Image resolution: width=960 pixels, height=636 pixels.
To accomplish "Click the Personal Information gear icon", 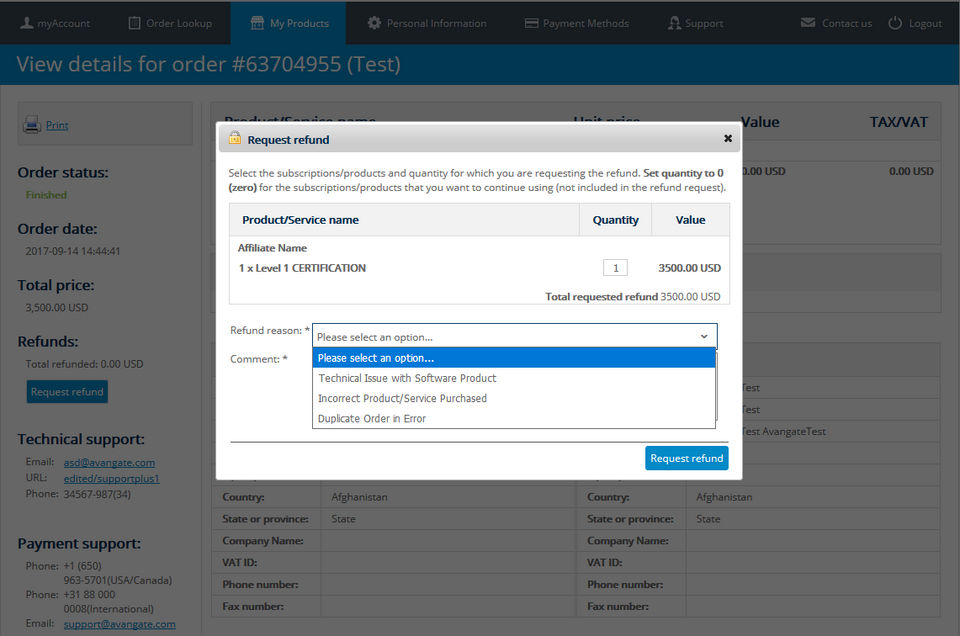I will point(374,23).
